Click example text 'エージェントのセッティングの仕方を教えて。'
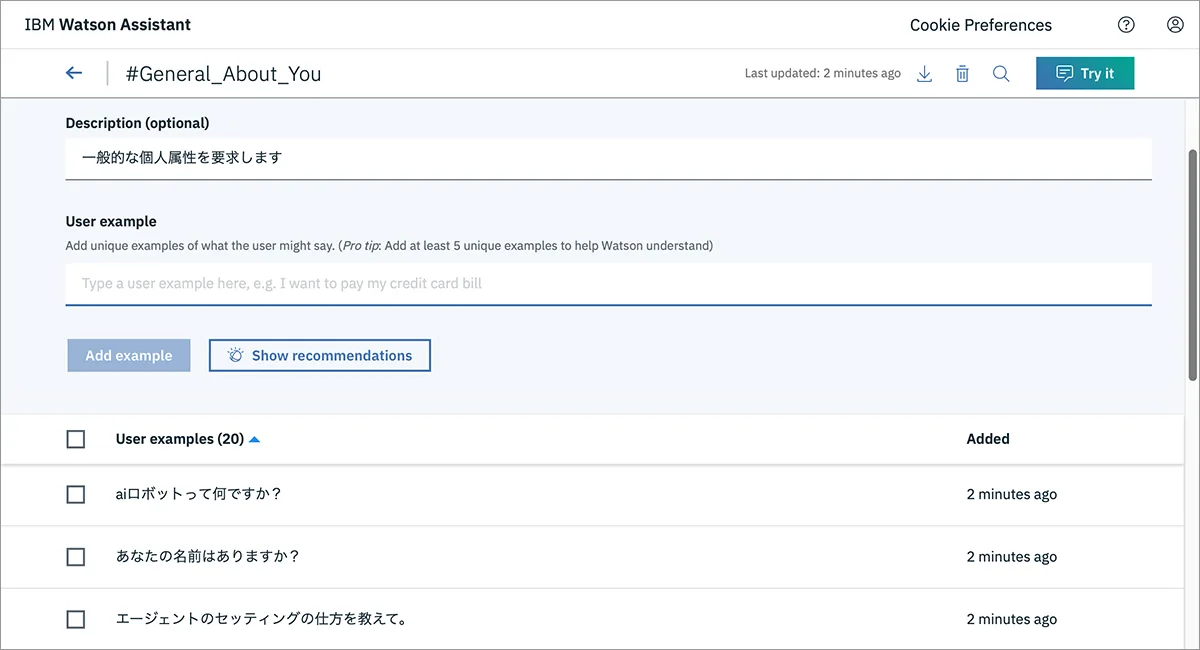The image size is (1200, 650). point(261,619)
